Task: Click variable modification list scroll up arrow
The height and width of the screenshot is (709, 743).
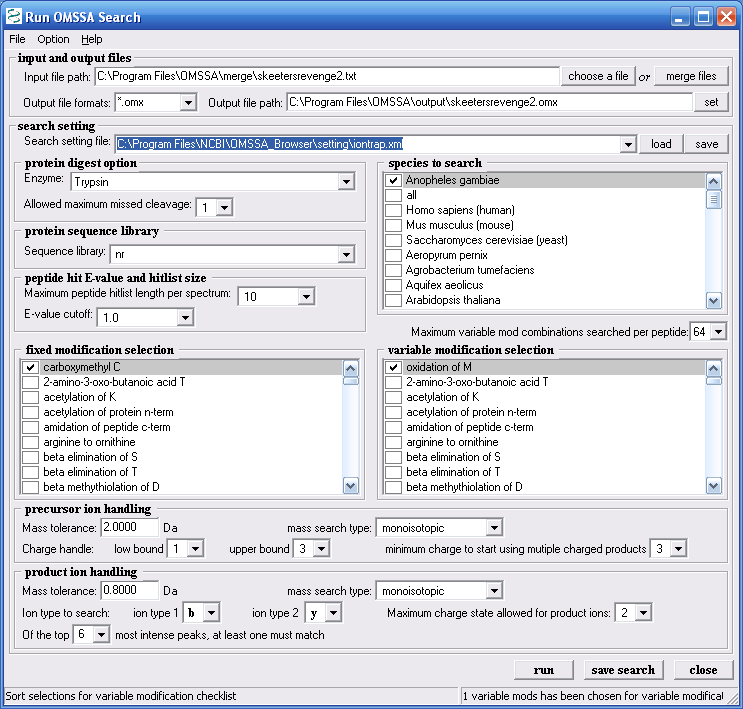Action: tap(714, 369)
